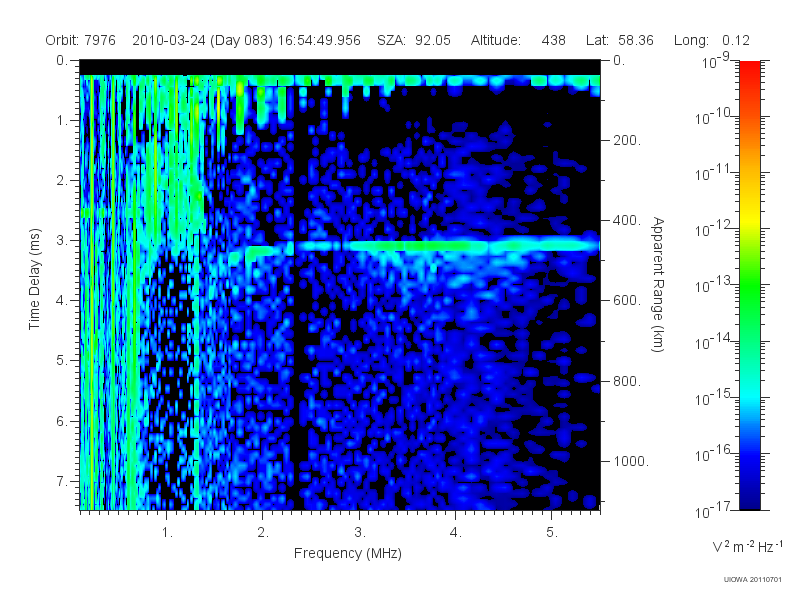800x600 pixels.
Task: Click the 'Lat: 58.36' value
Action: pos(620,40)
